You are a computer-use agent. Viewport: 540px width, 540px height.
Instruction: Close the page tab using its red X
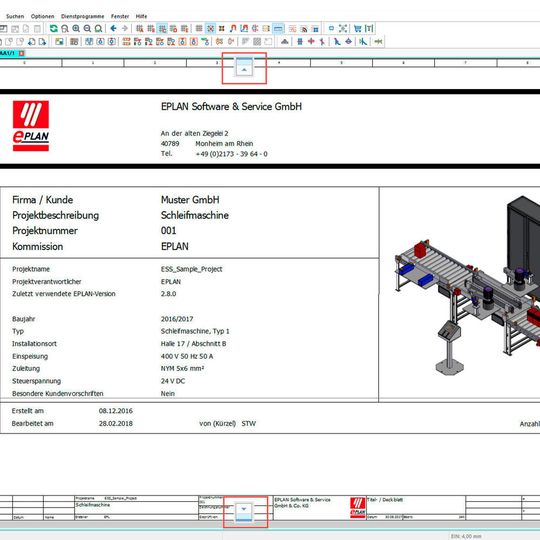[x=22, y=53]
